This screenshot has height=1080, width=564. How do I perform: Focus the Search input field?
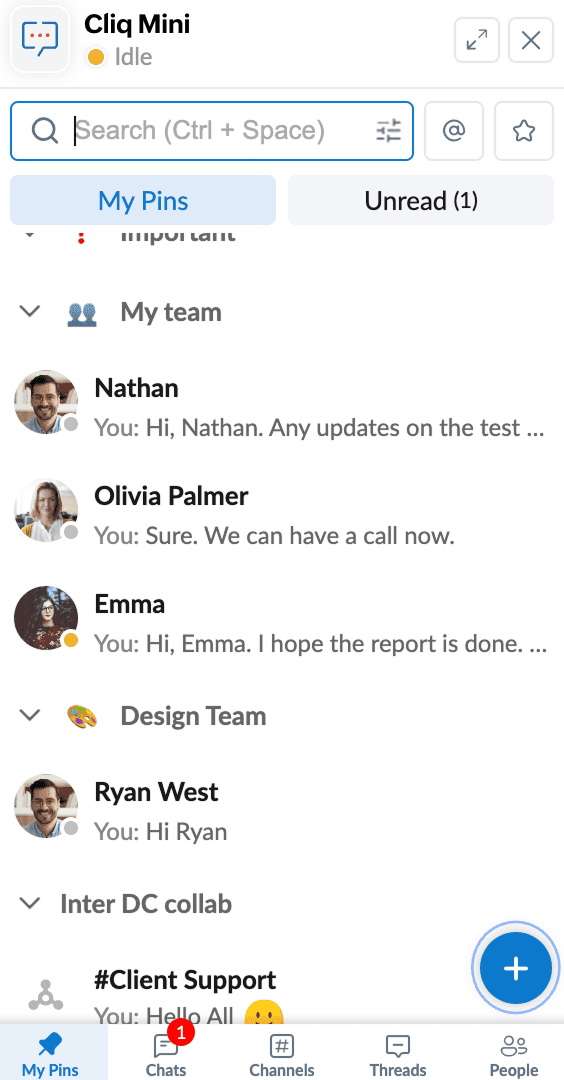pos(220,130)
